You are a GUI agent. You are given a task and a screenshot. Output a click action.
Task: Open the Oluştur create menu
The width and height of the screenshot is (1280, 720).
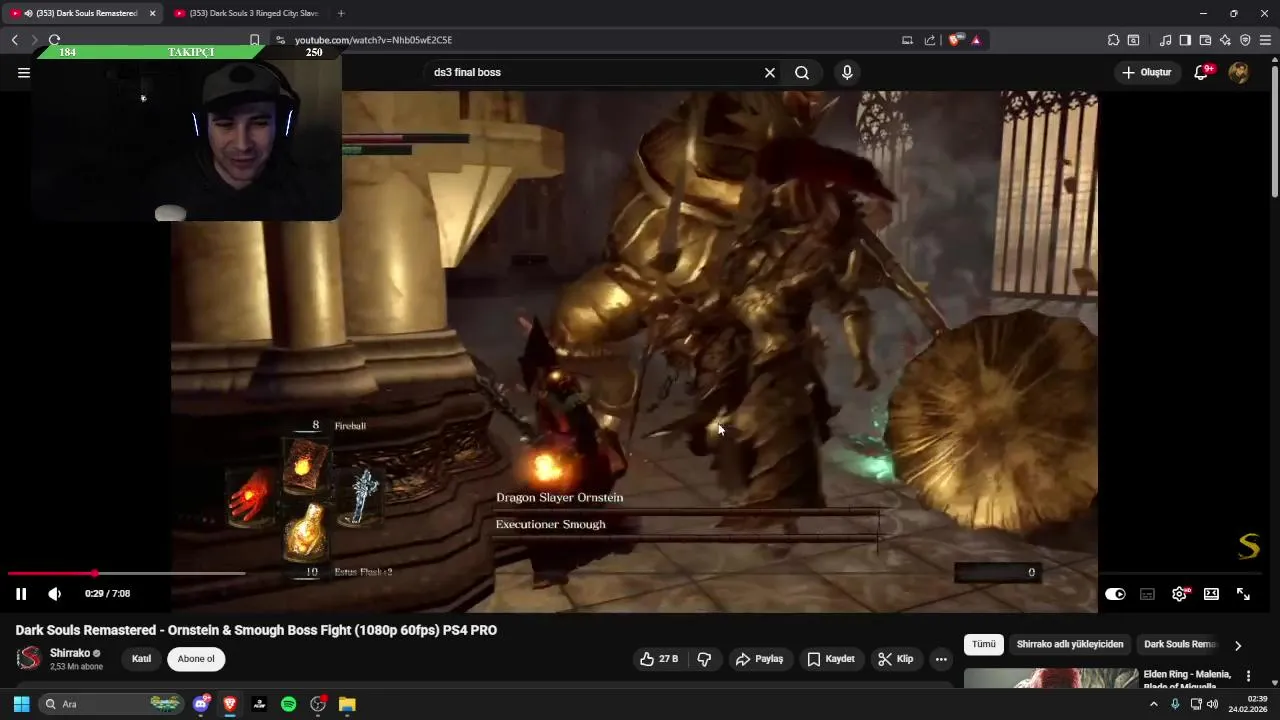[x=1146, y=72]
